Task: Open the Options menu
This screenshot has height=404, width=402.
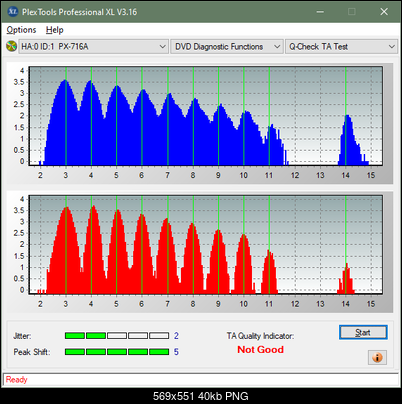Action: click(21, 30)
